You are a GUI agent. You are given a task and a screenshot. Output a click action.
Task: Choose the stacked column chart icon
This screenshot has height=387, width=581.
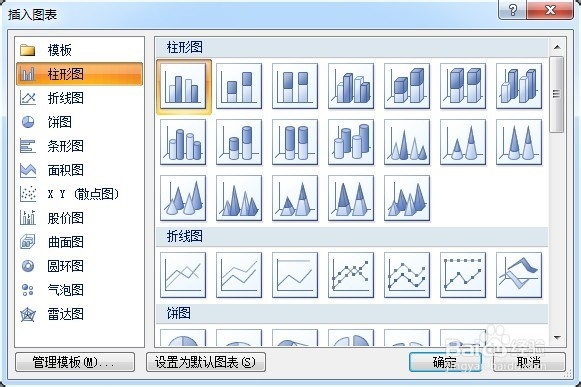239,86
